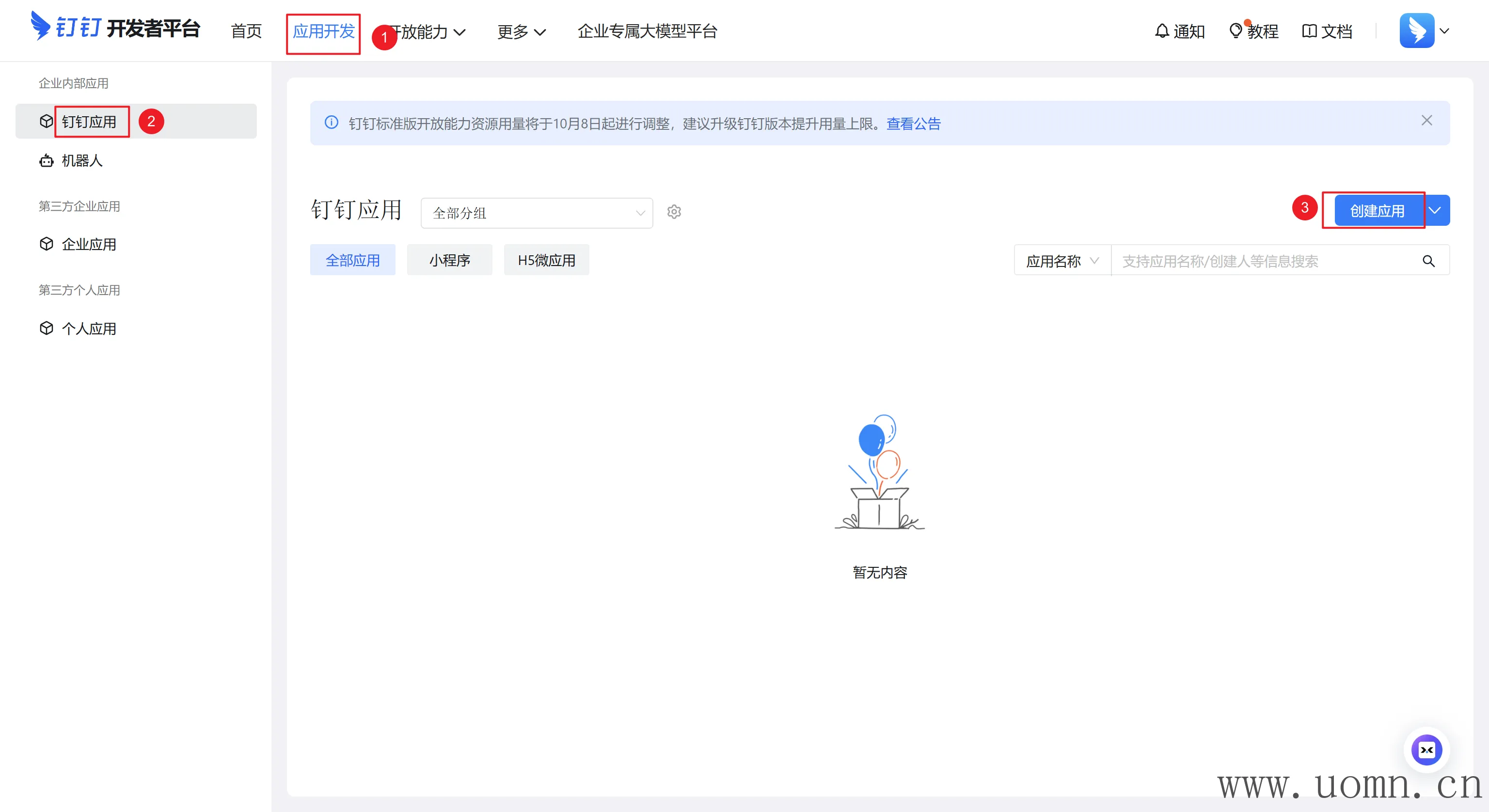Click the search magnifier icon

(1428, 261)
